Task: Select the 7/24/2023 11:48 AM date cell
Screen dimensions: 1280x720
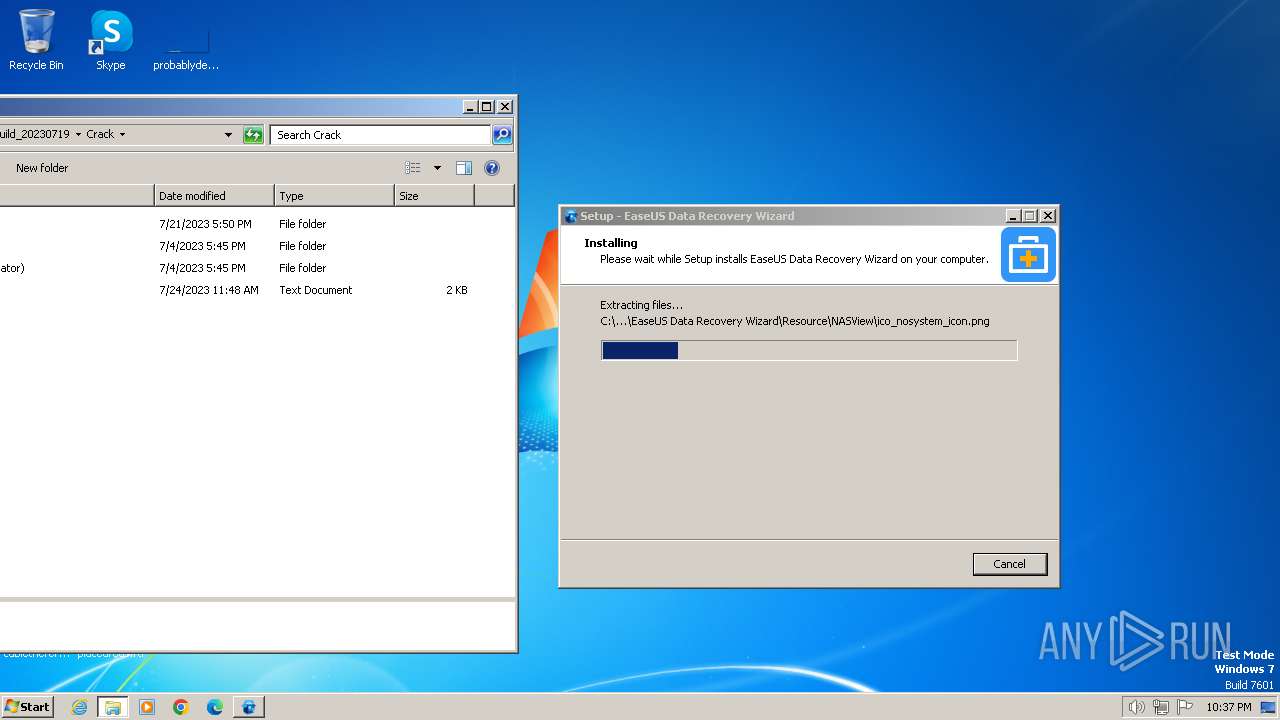Action: point(209,290)
